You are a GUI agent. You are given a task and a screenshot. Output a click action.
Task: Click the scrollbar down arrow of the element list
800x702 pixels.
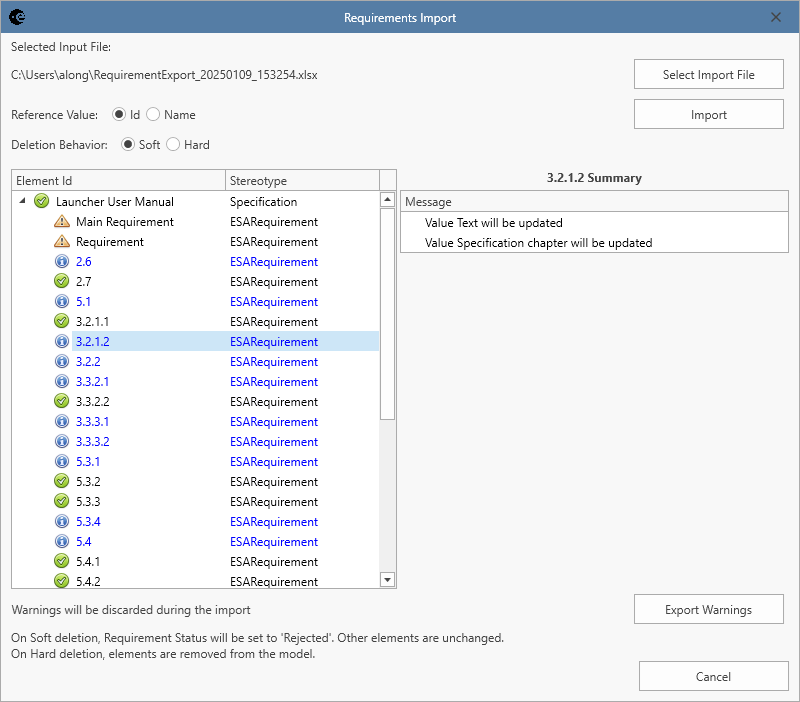coord(386,579)
